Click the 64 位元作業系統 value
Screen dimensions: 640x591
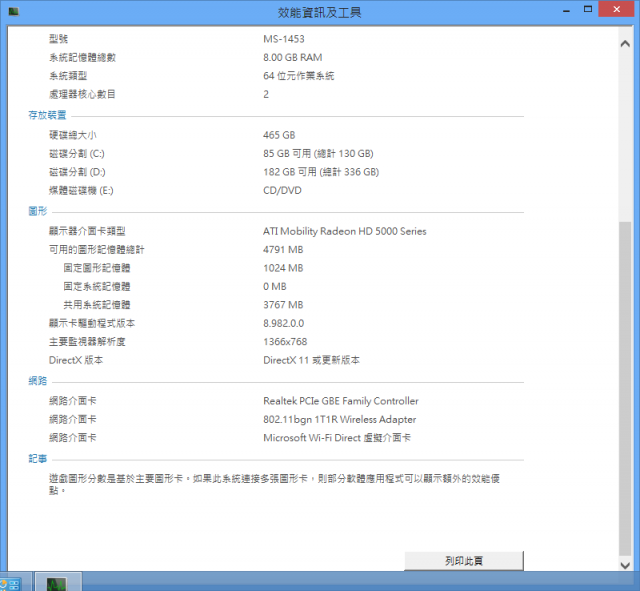(x=299, y=76)
